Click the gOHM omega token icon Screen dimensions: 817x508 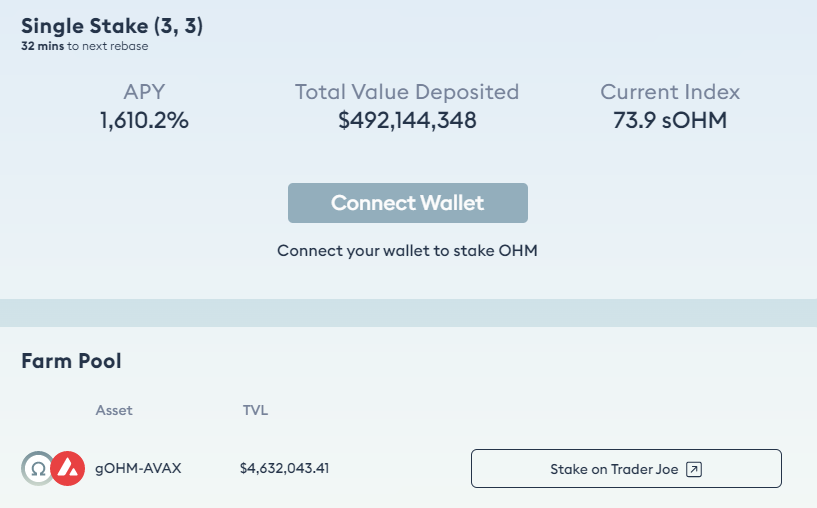coord(36,468)
